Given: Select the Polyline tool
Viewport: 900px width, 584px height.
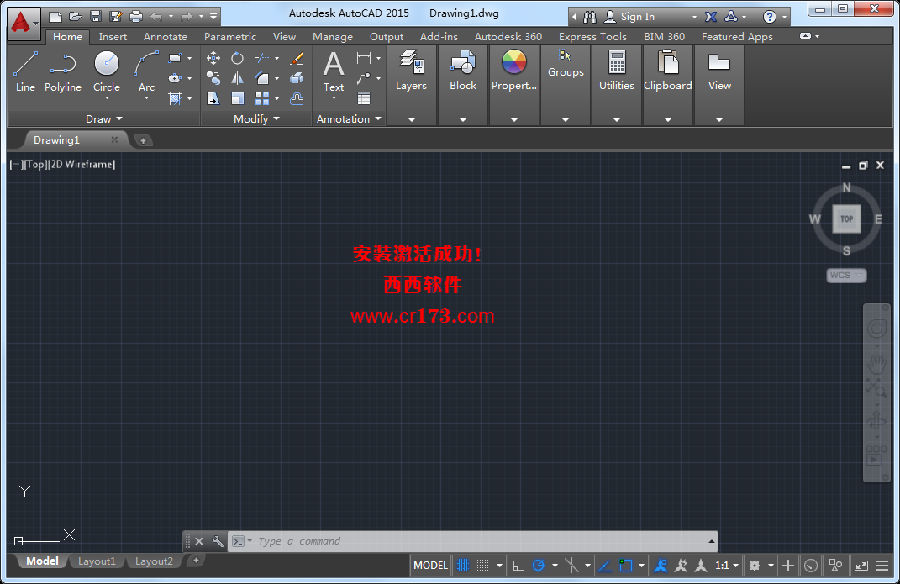Looking at the screenshot, I should pos(63,71).
